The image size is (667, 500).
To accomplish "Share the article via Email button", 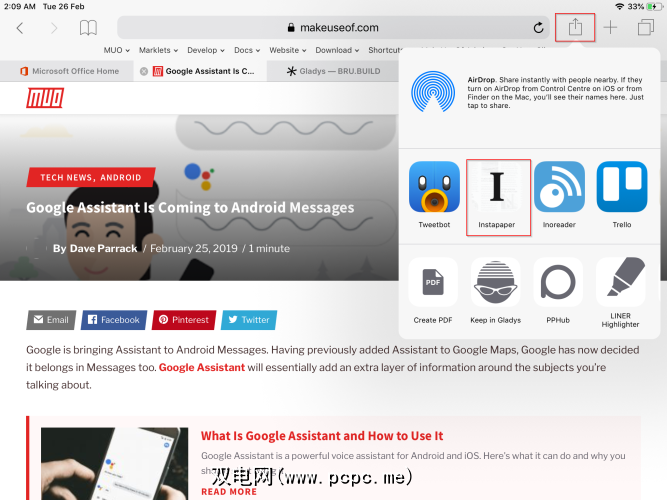I will [51, 320].
